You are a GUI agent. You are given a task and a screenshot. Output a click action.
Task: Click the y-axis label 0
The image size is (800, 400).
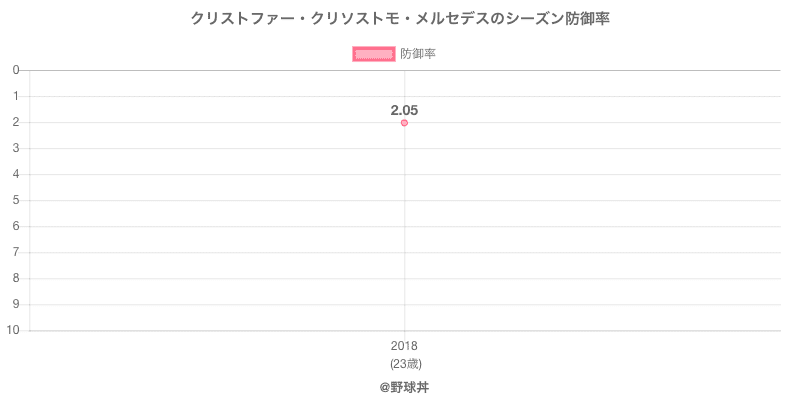tap(17, 70)
